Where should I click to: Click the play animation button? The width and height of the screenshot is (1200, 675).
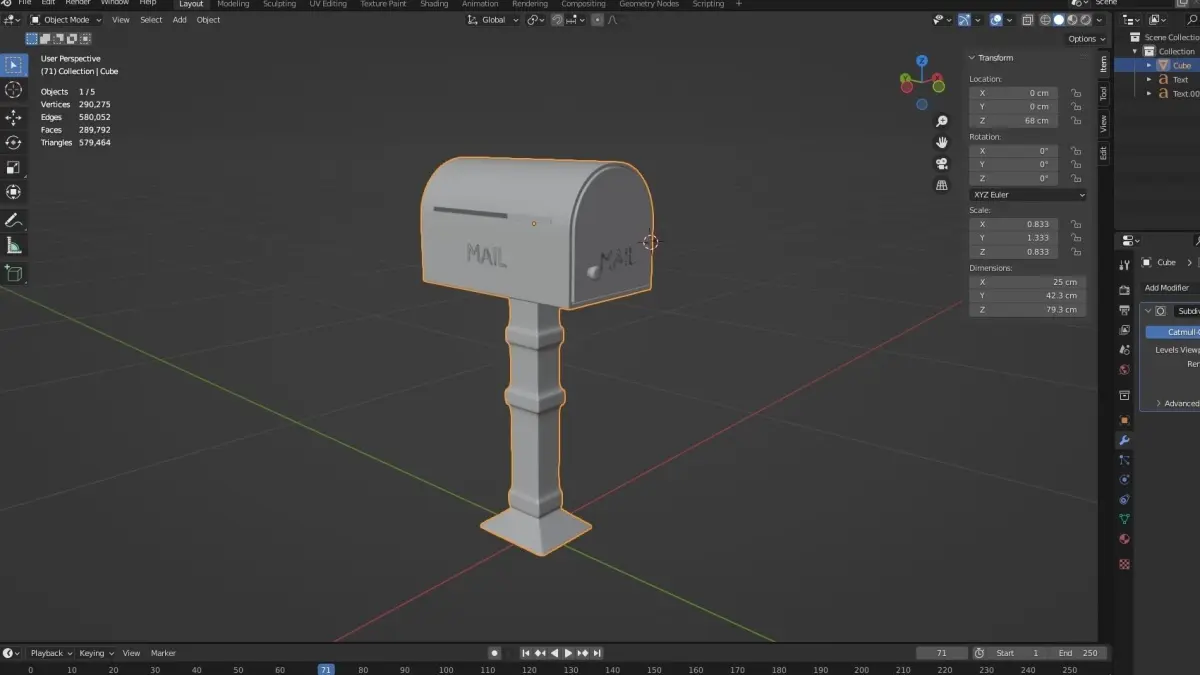click(568, 653)
